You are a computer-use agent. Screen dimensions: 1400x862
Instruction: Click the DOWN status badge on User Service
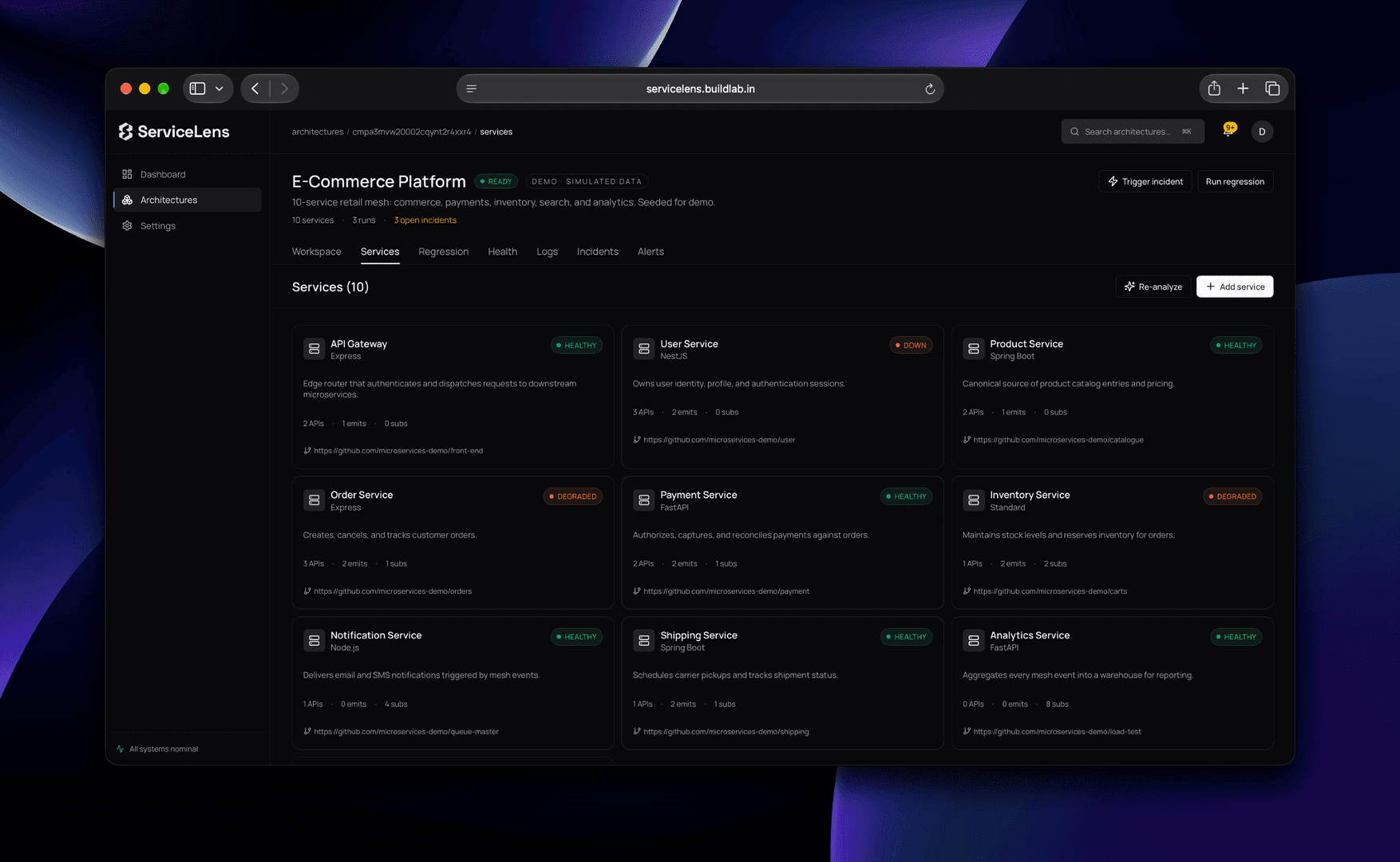pyautogui.click(x=911, y=346)
